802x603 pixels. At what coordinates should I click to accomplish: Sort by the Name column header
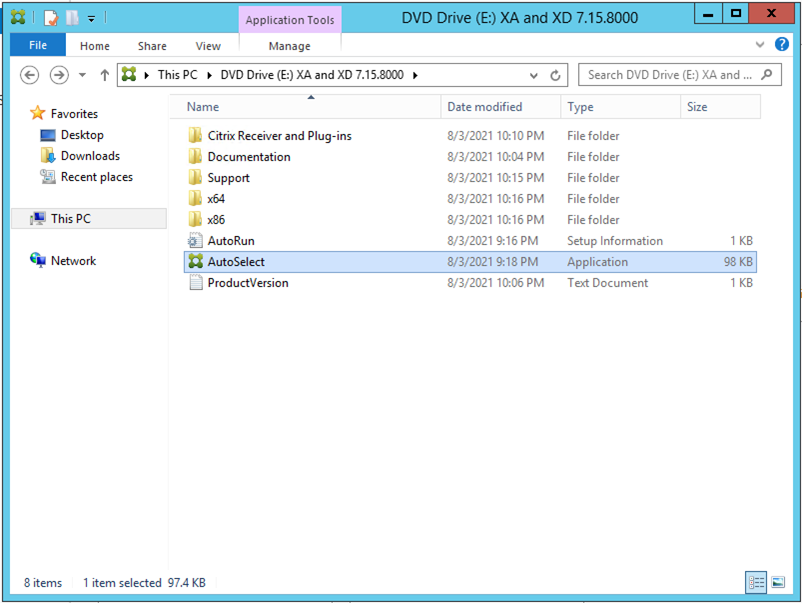tap(305, 107)
